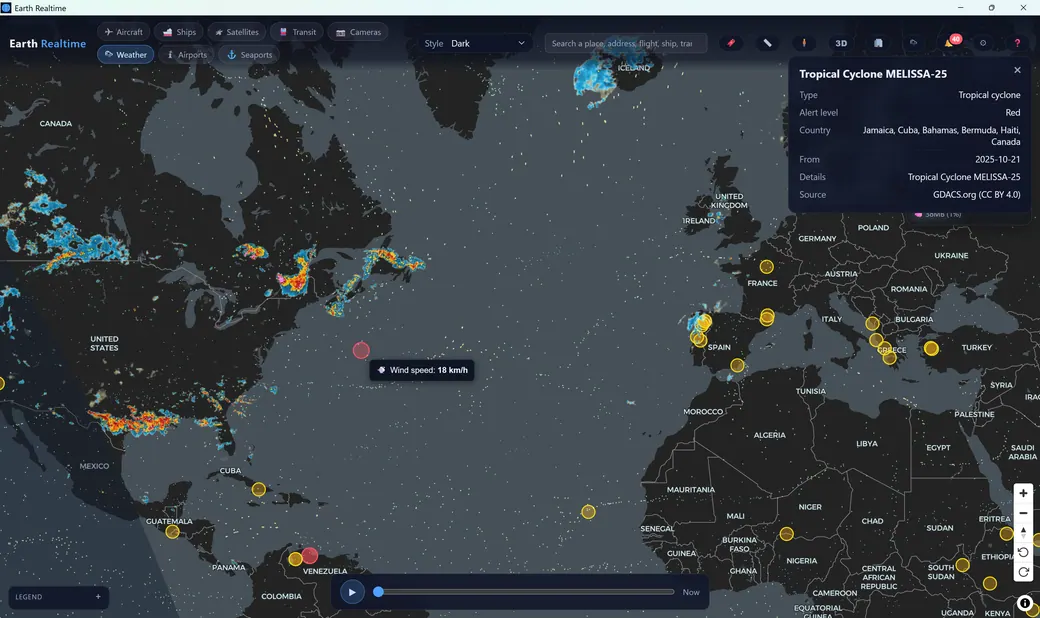The height and width of the screenshot is (618, 1040).
Task: Zoom in with the map plus button
Action: 1023,493
